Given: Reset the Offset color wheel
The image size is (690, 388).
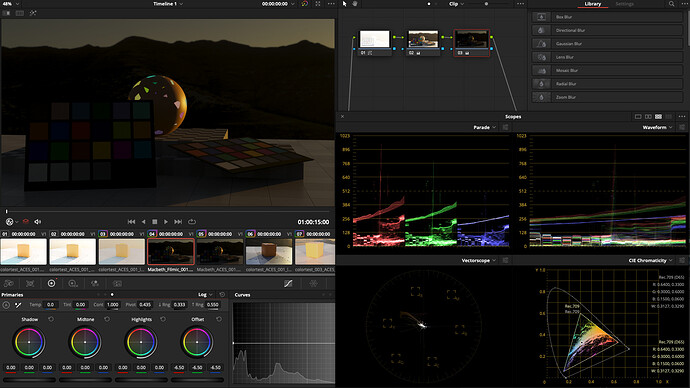Looking at the screenshot, I should click(x=219, y=319).
